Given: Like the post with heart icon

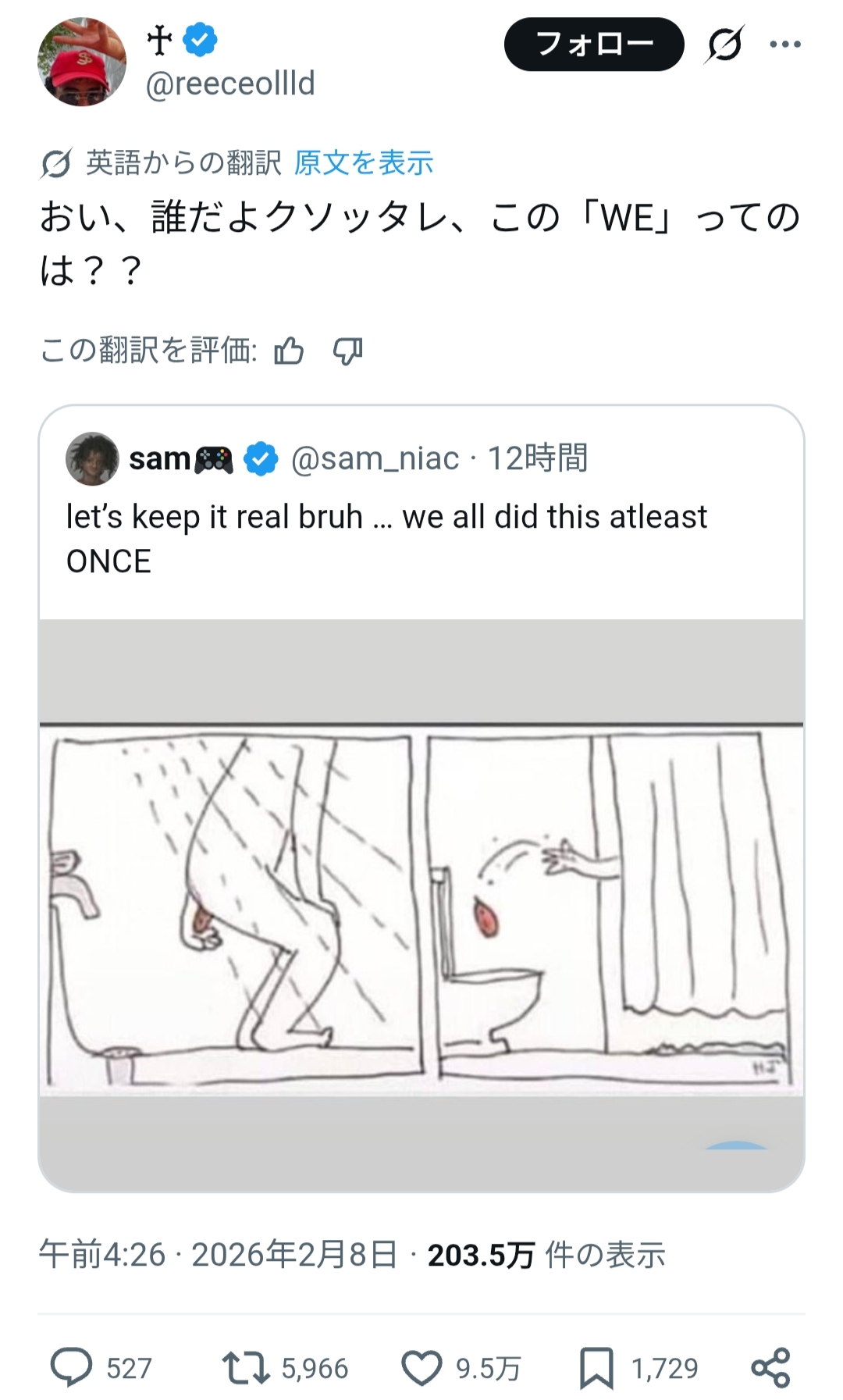Looking at the screenshot, I should tap(421, 1367).
